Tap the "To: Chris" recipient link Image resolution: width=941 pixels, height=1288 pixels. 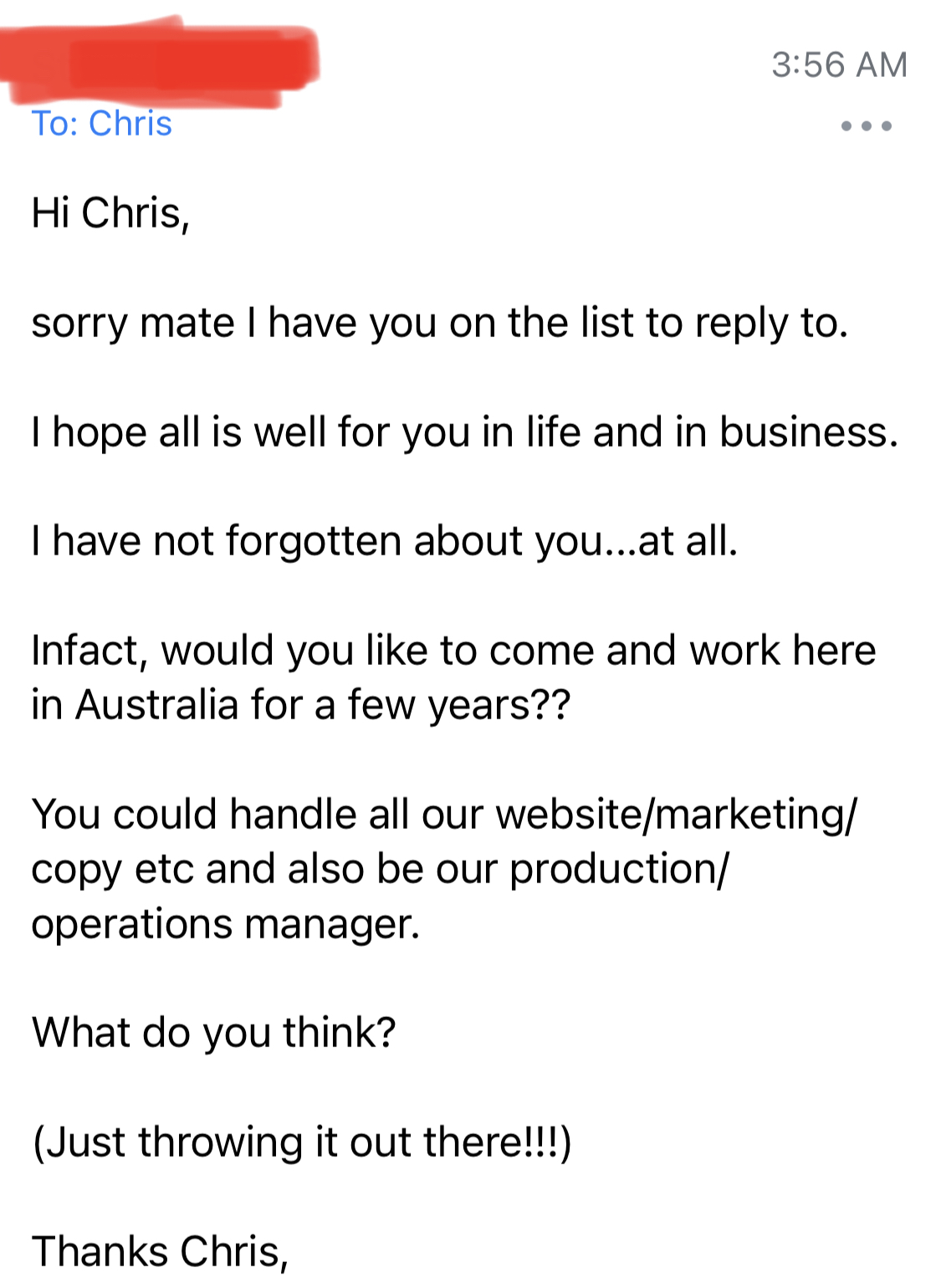click(102, 124)
